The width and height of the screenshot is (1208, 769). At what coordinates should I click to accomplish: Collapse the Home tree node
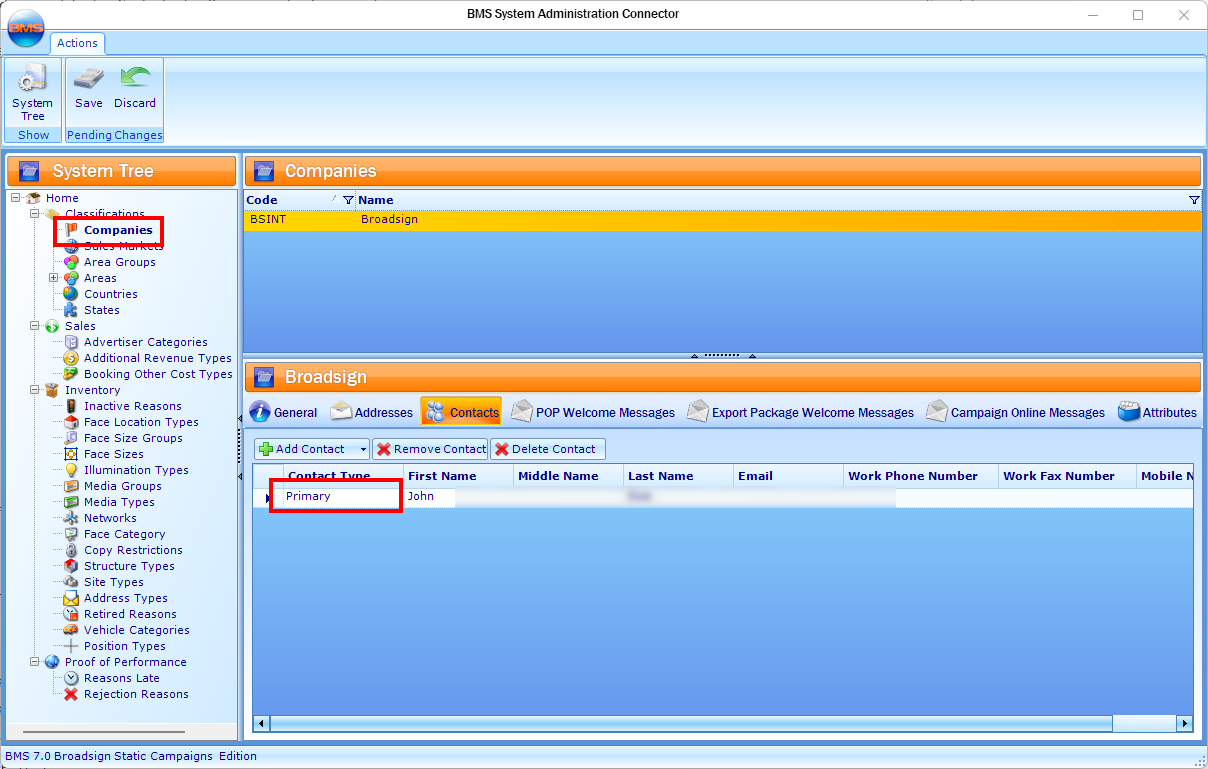[x=16, y=198]
